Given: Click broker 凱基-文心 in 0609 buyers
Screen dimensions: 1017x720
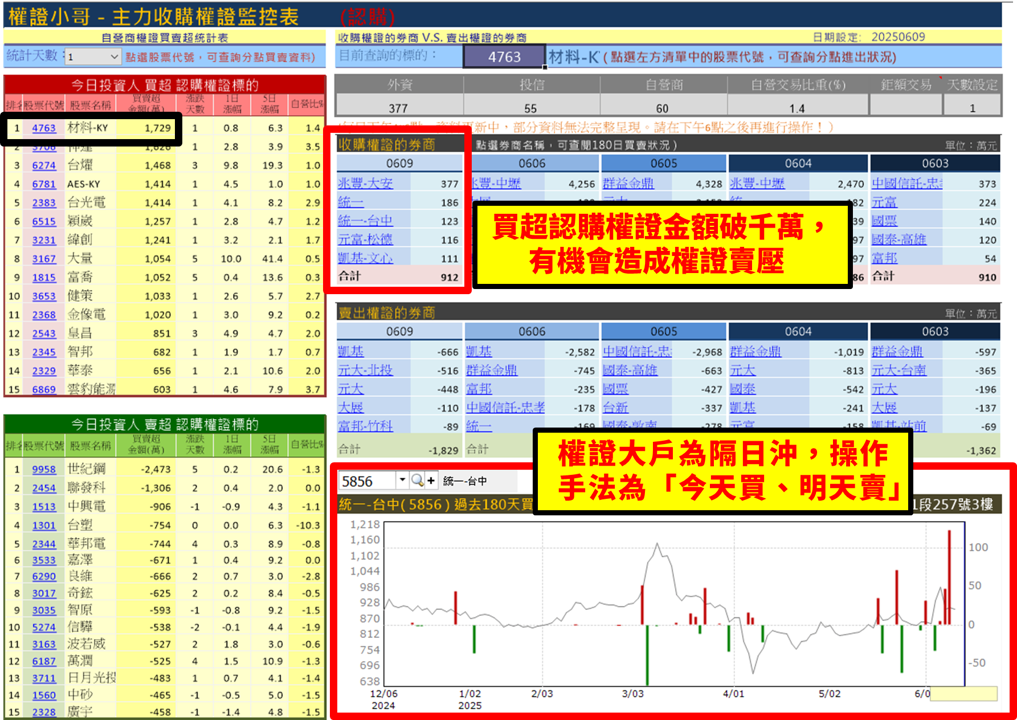Looking at the screenshot, I should tap(365, 258).
